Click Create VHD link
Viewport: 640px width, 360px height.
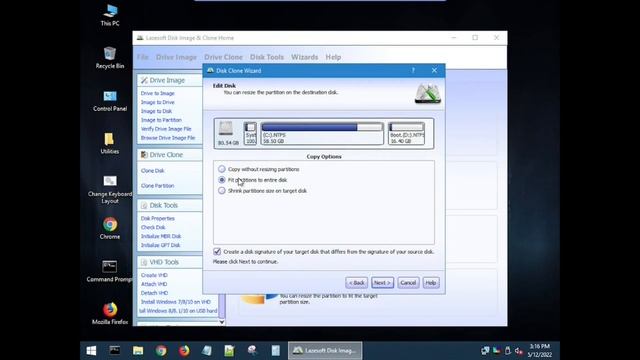154,275
